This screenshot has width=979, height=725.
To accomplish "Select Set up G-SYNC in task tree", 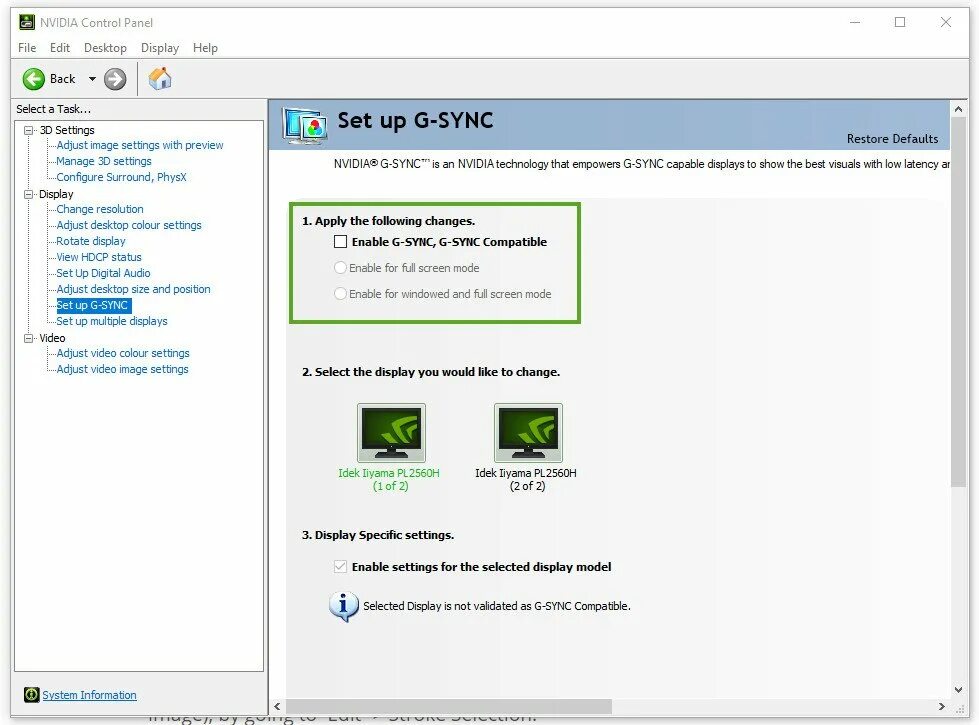I will (x=94, y=305).
